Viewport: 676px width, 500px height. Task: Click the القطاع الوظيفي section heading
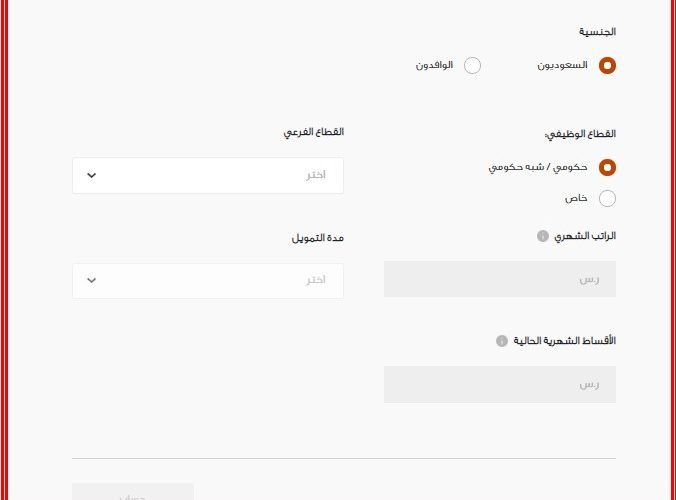[x=580, y=134]
